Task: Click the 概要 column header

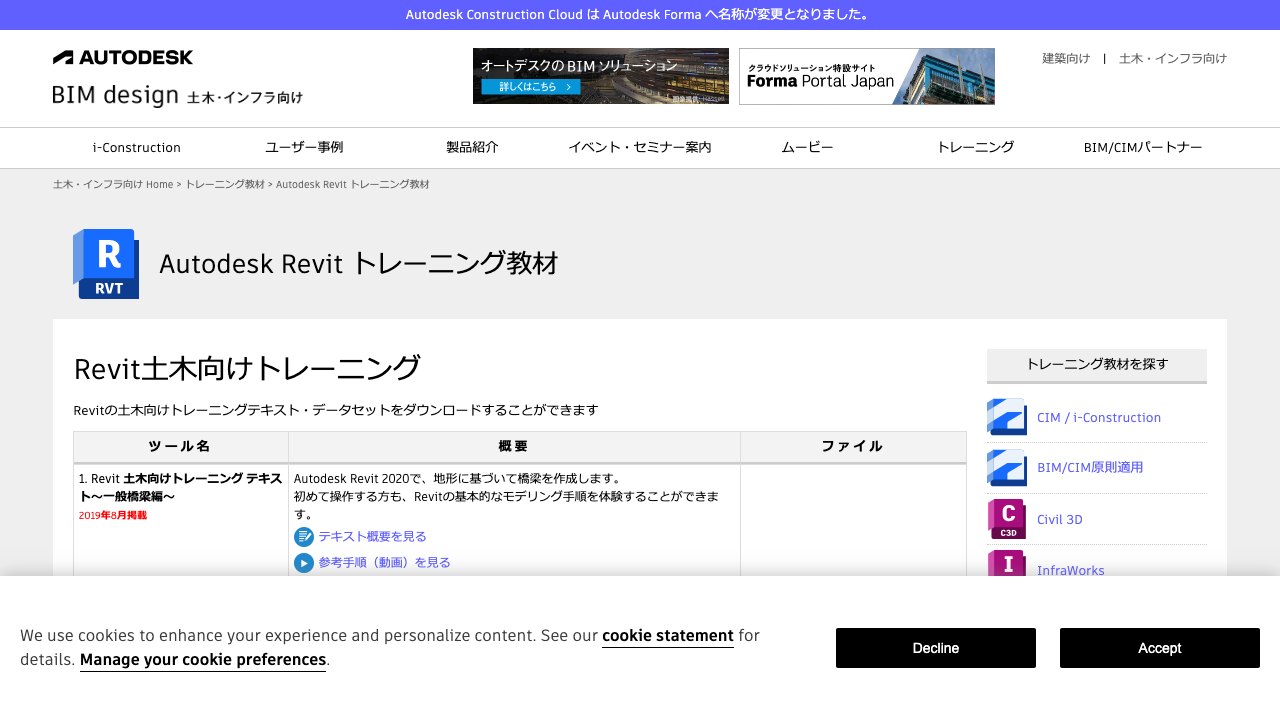Action: tap(514, 446)
